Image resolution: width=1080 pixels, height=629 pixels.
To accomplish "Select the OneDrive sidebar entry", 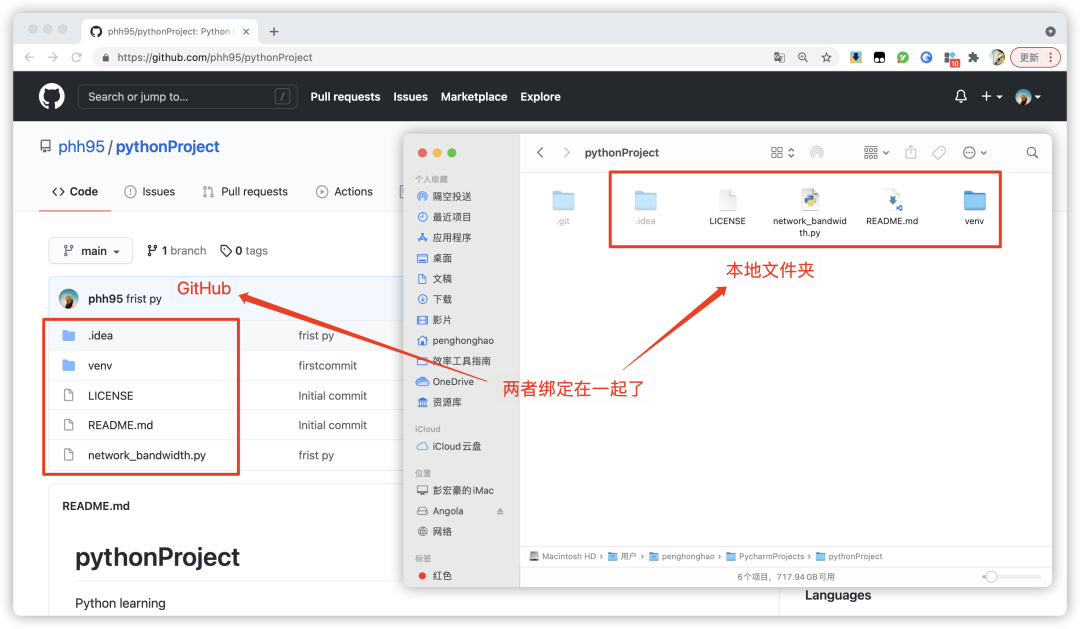I will (x=453, y=381).
